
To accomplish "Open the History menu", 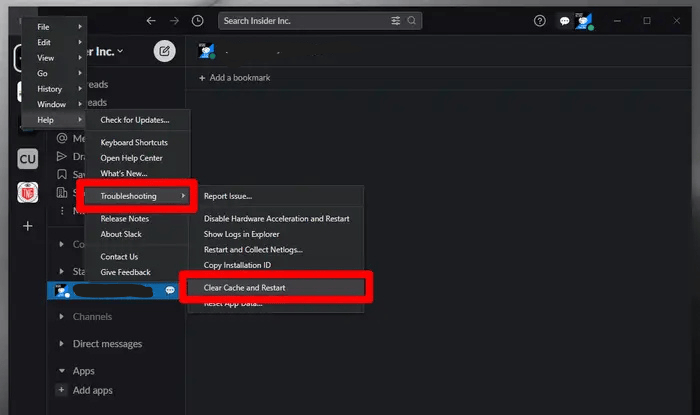I will [x=50, y=89].
